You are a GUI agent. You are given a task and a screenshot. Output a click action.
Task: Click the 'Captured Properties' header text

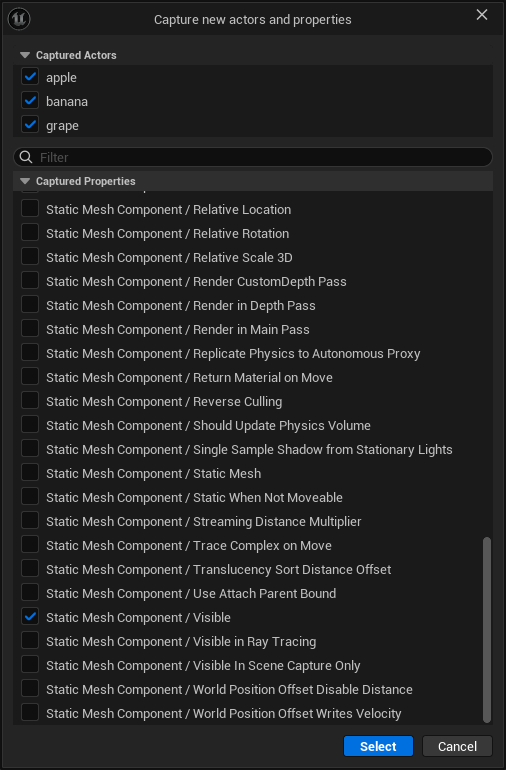pos(85,181)
